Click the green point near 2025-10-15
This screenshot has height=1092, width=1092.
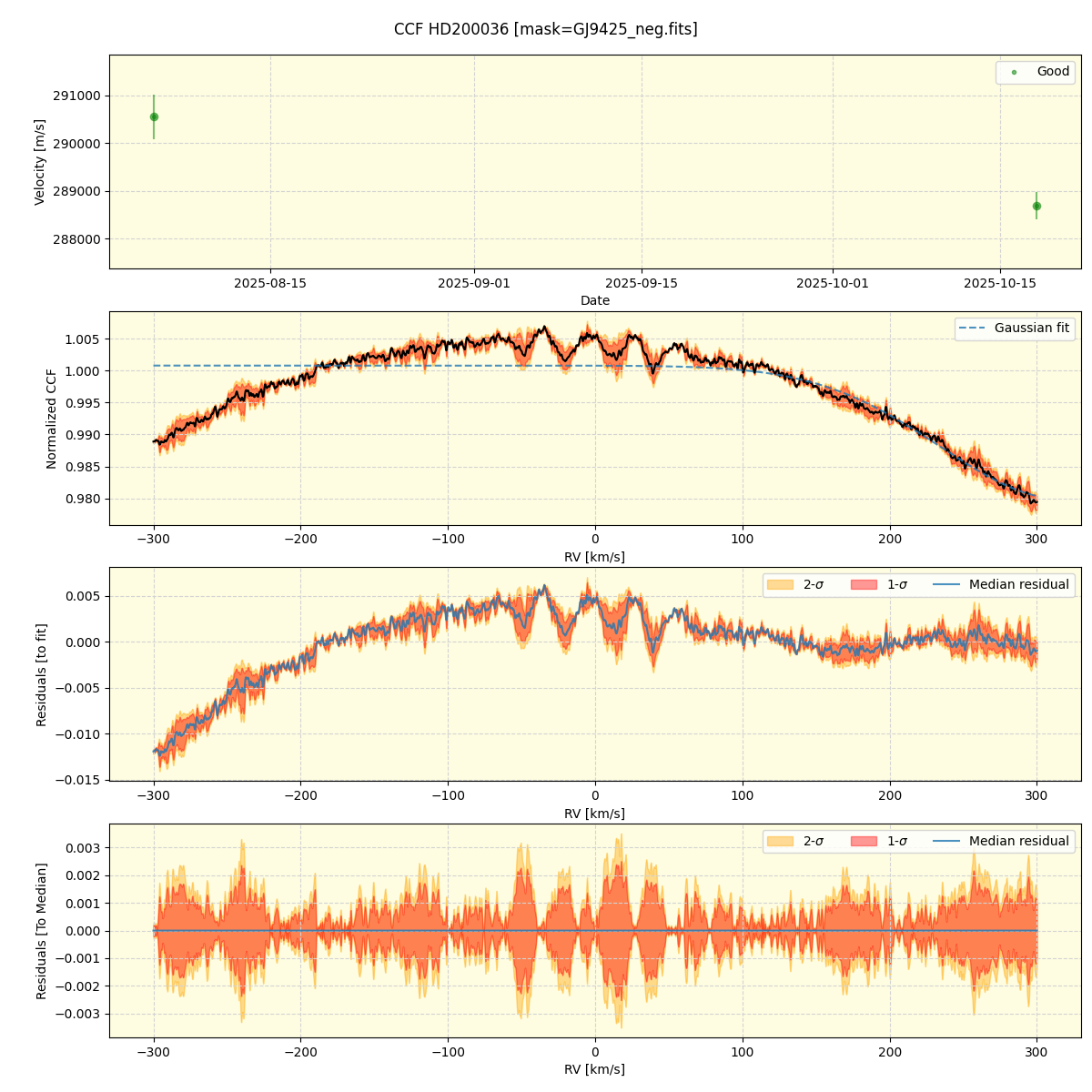1036,205
